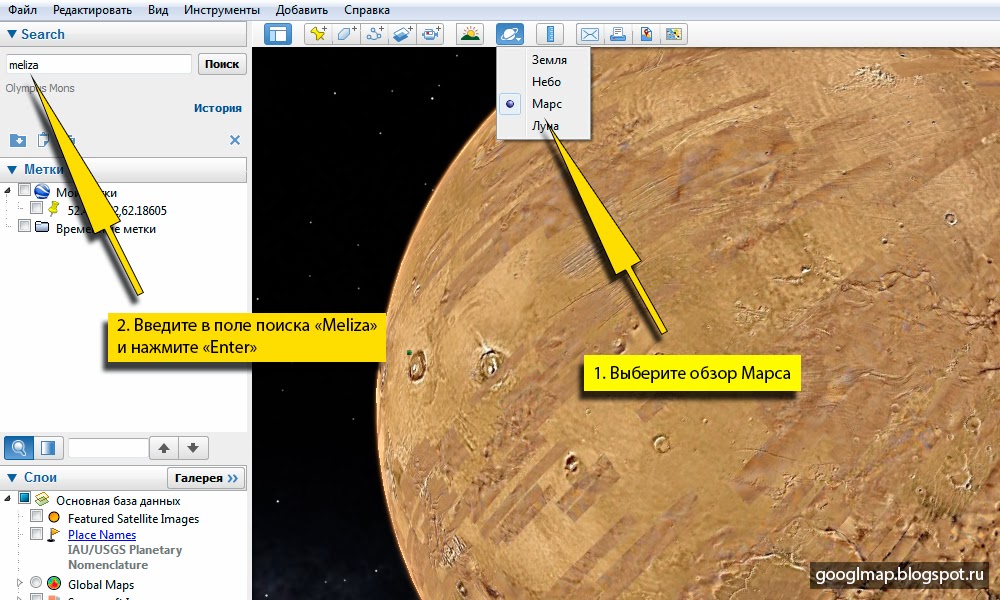Collapse the Метки panel triangle
Viewport: 1000px width, 600px height.
coord(11,170)
